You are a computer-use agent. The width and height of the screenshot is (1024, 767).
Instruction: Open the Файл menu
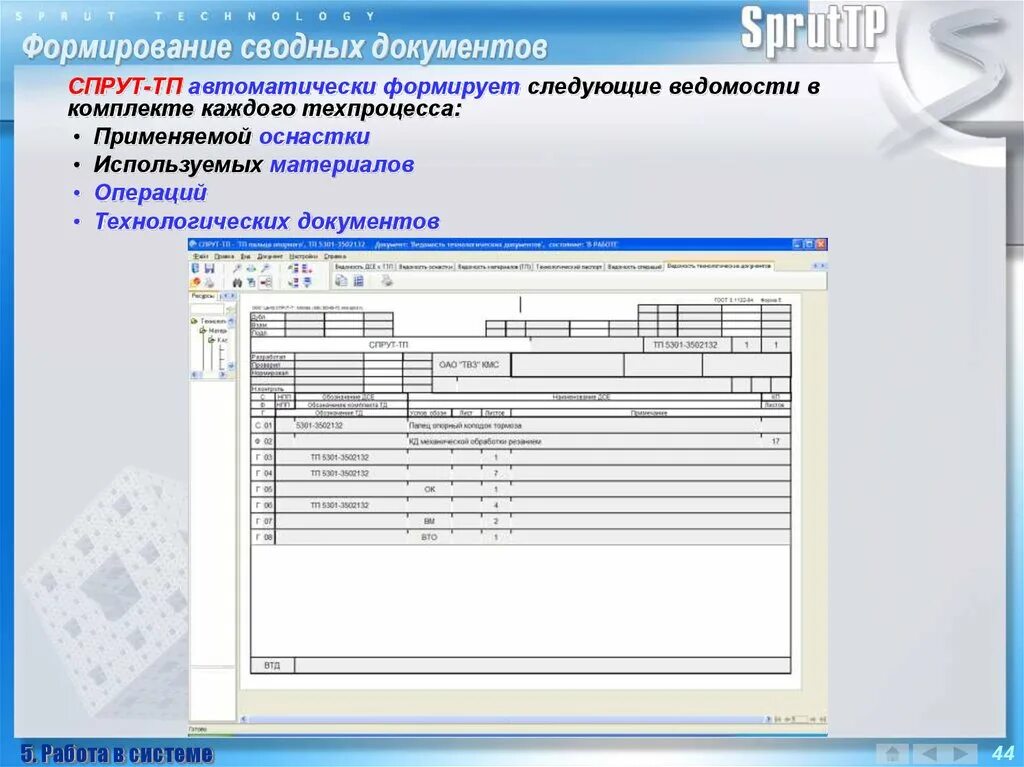pyautogui.click(x=200, y=257)
